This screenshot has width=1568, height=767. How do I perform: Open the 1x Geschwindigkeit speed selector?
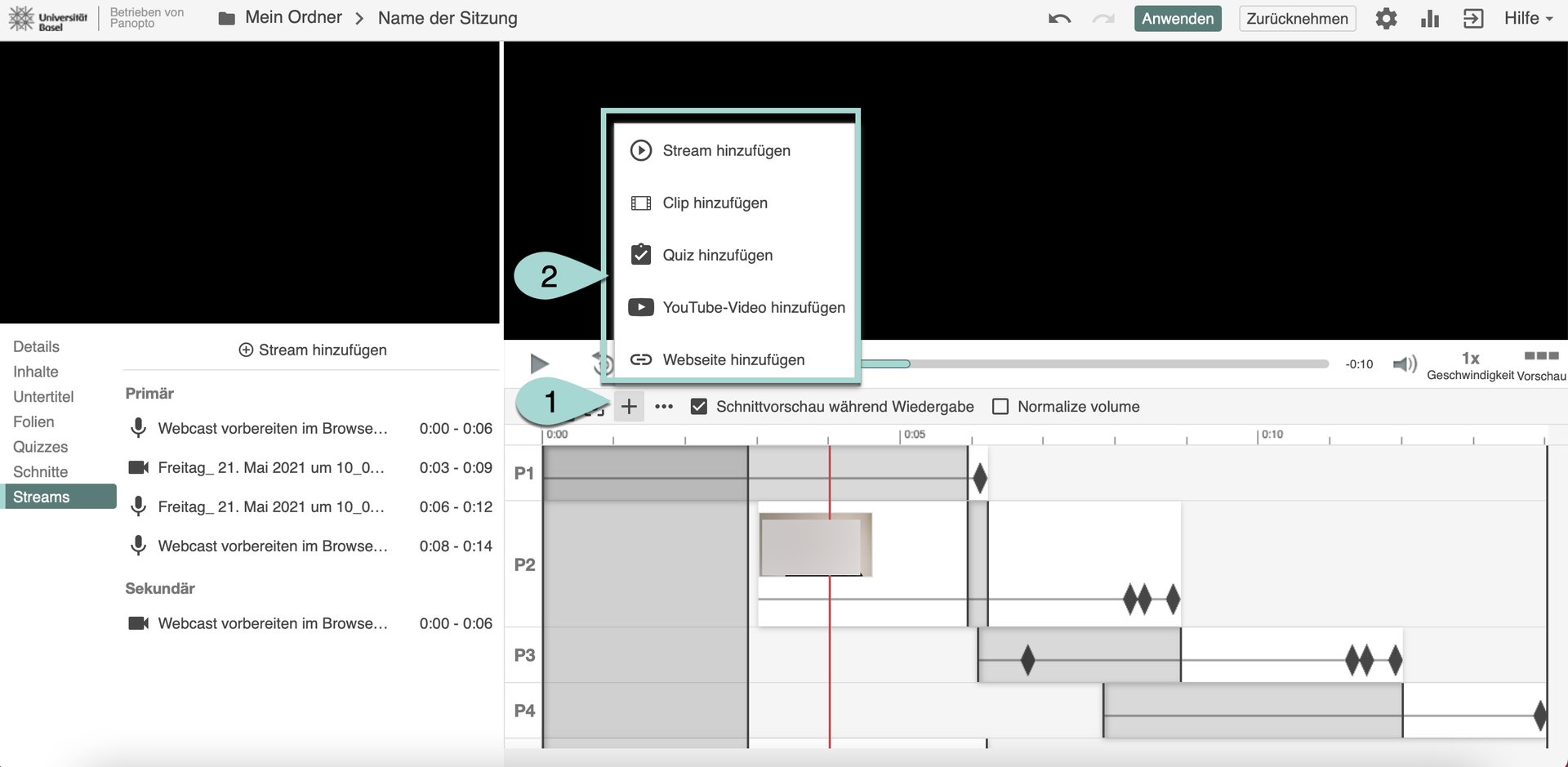[x=1470, y=364]
